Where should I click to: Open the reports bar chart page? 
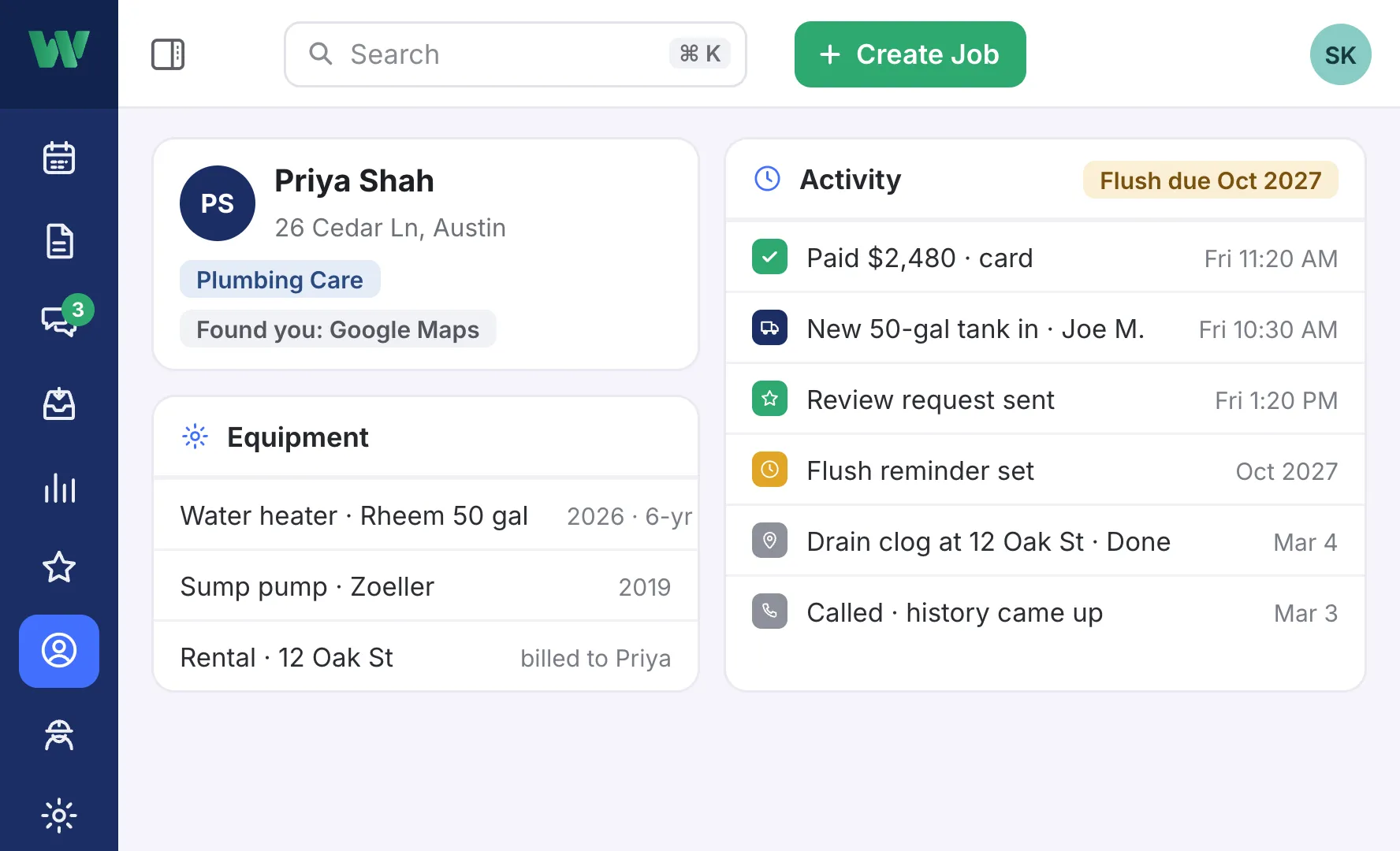point(59,488)
